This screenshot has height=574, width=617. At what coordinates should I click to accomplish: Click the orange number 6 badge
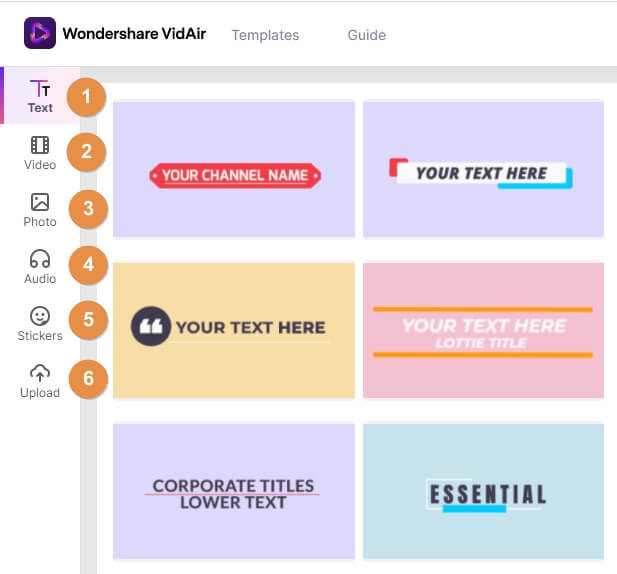click(x=88, y=378)
